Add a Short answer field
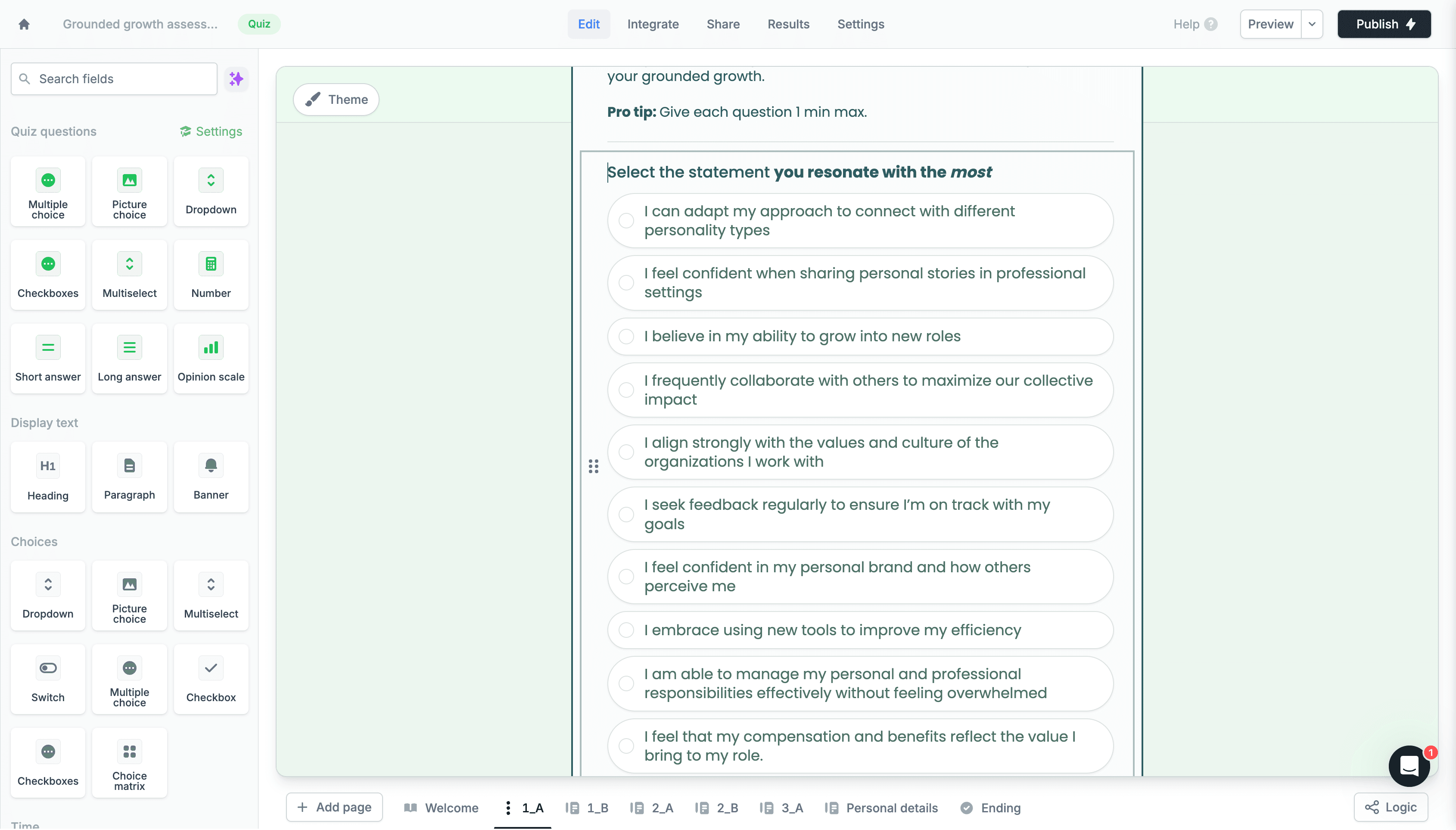This screenshot has width=1456, height=830. pyautogui.click(x=48, y=359)
